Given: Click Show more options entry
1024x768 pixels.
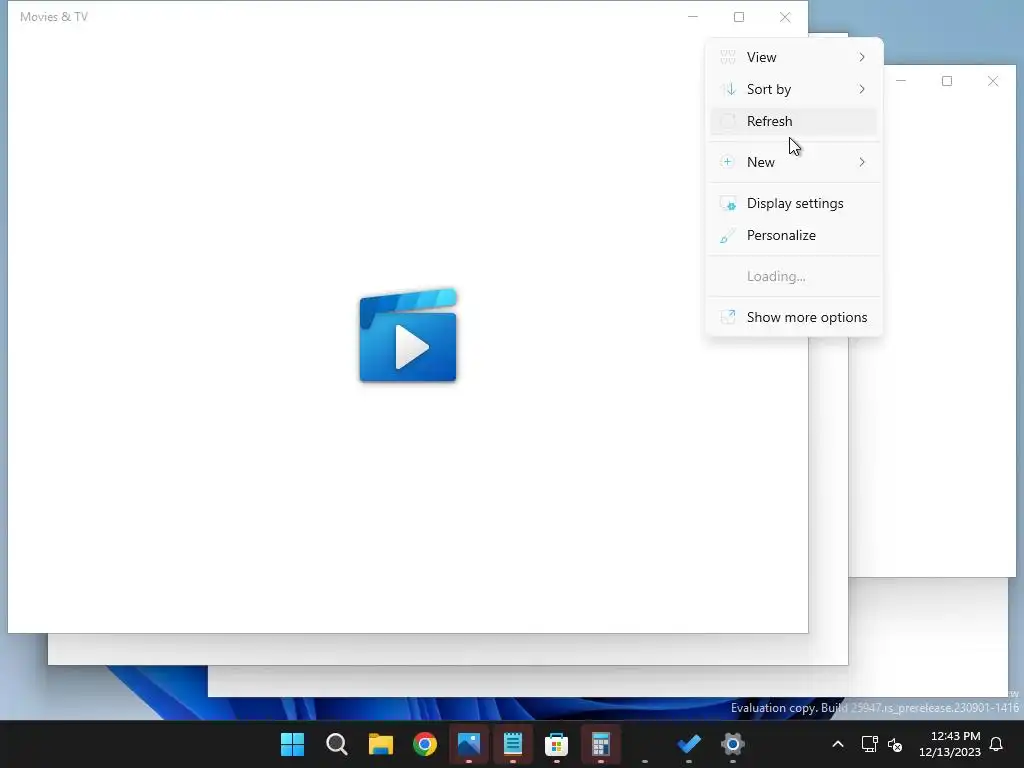Looking at the screenshot, I should [793, 317].
